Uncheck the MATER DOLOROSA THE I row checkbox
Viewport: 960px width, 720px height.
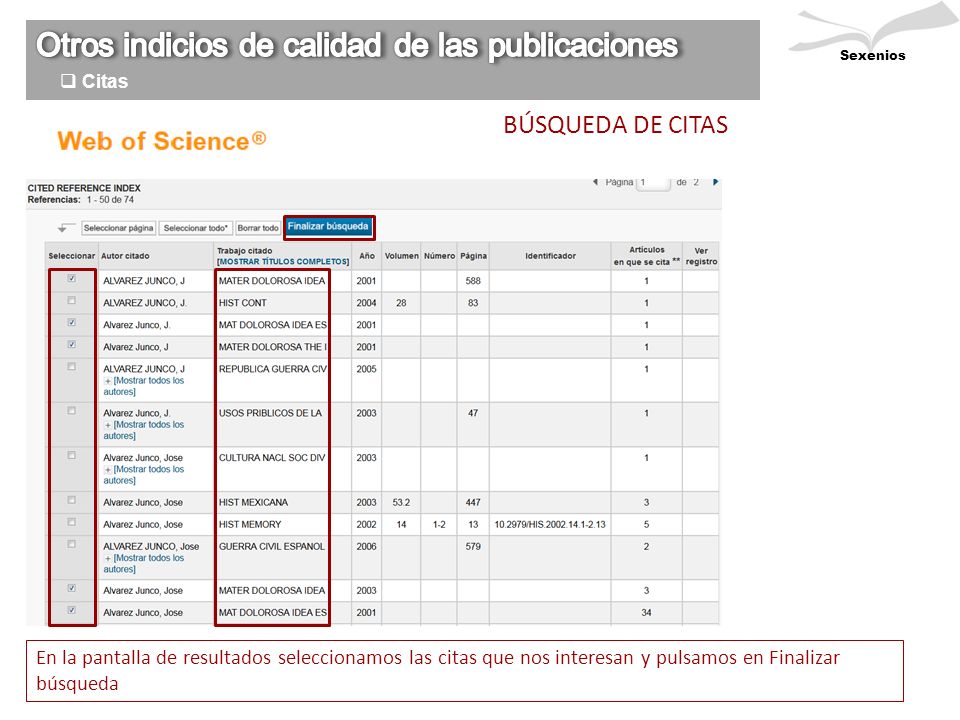72,345
